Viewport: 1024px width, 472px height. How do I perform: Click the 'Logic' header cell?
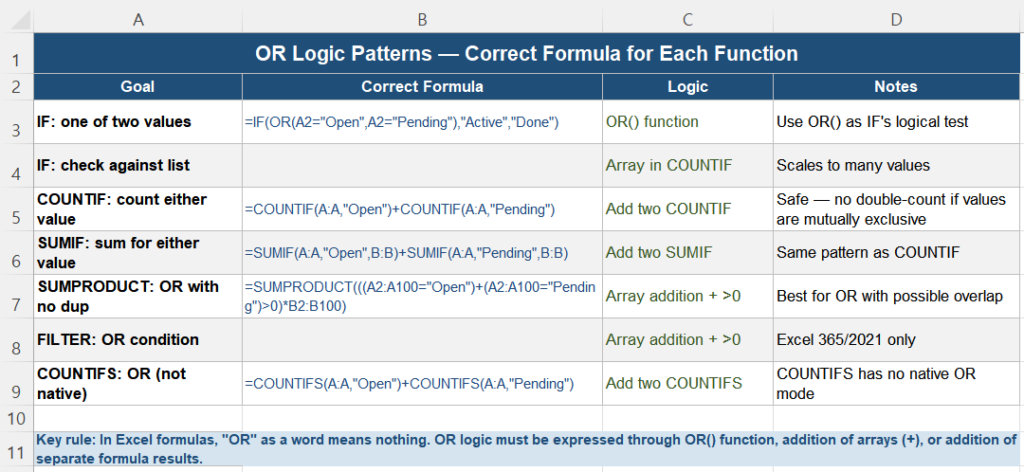[x=688, y=87]
